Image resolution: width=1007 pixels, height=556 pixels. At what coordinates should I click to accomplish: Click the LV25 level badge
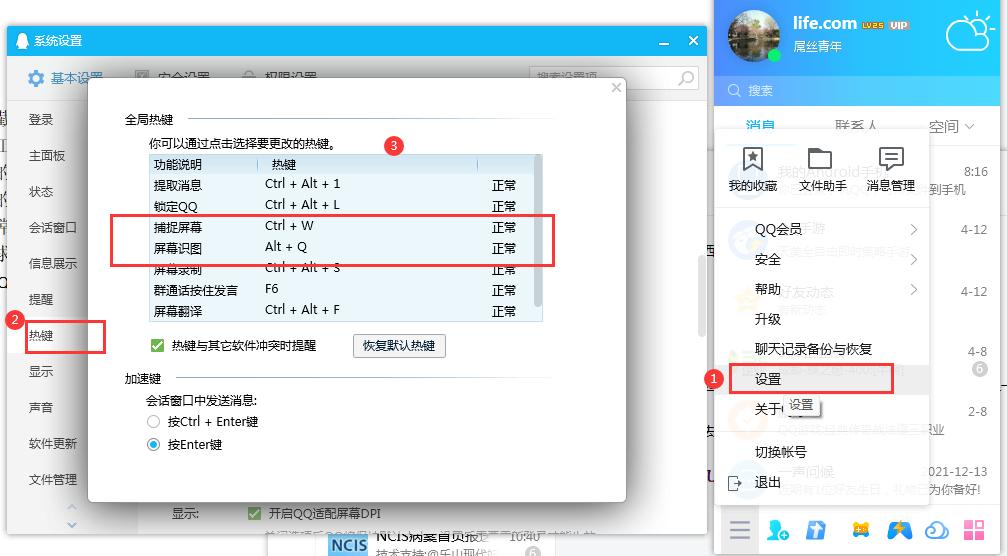(873, 25)
